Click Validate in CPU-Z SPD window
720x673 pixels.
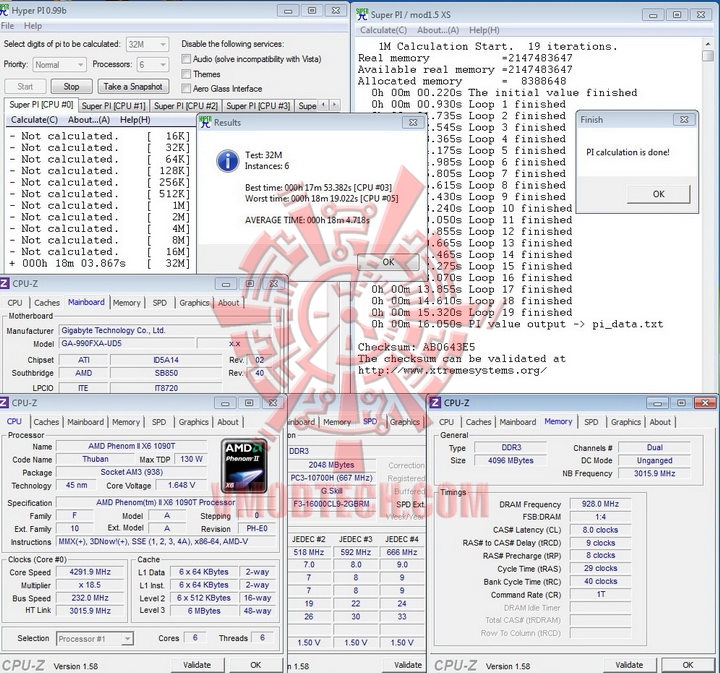click(x=408, y=665)
